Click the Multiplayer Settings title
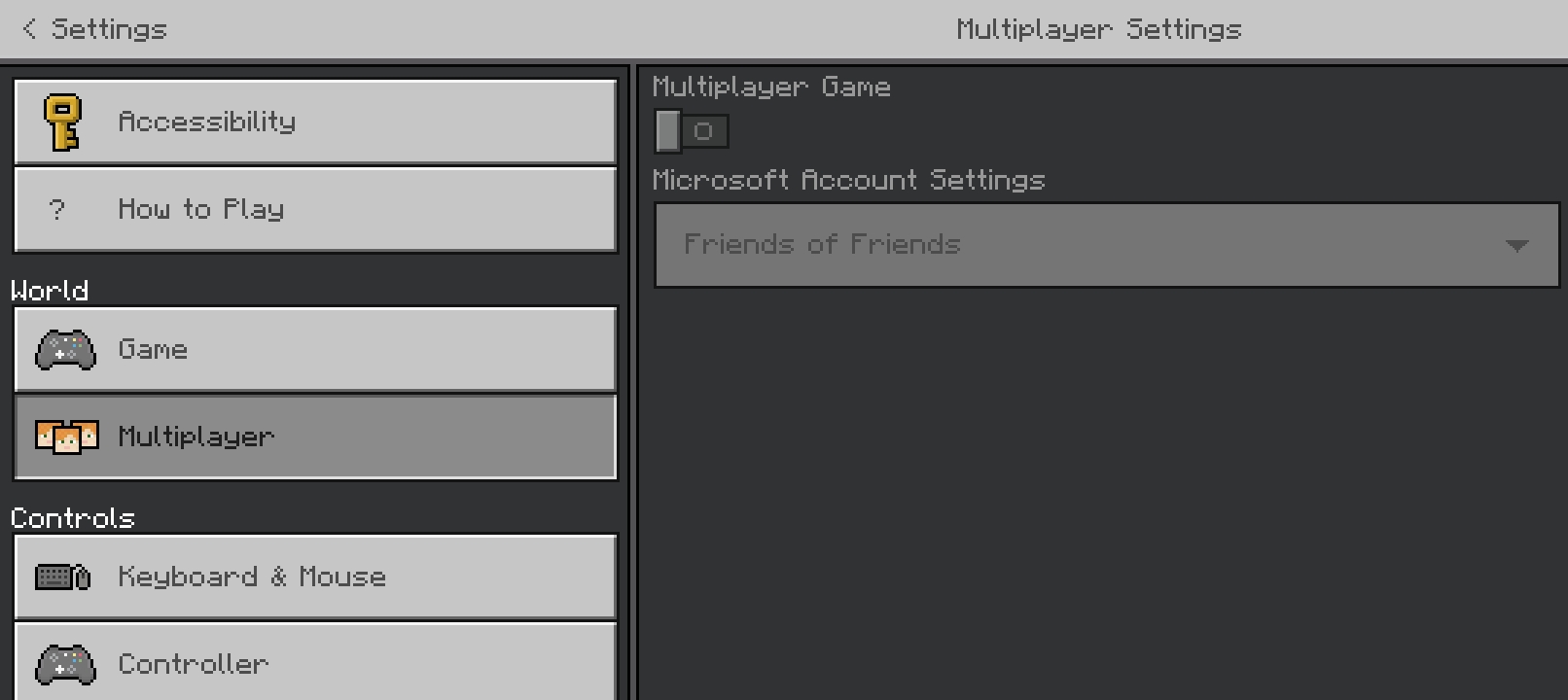The image size is (1568, 700). tap(1098, 29)
